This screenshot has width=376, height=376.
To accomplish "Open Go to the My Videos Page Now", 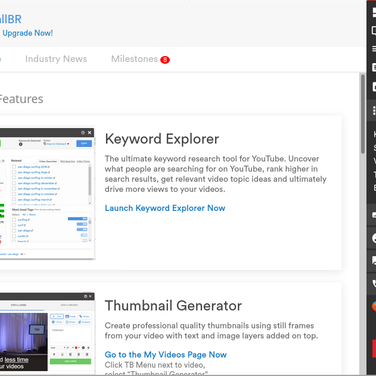I will 166,355.
